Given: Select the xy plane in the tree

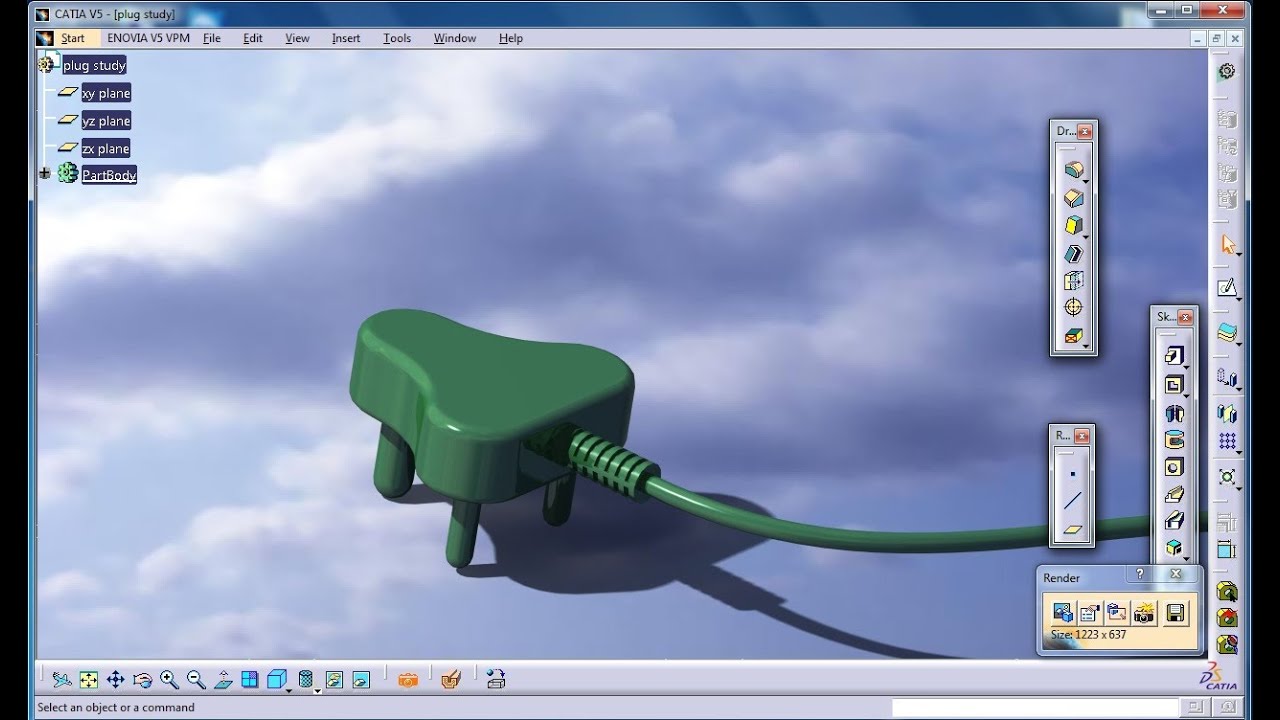Looking at the screenshot, I should tap(106, 93).
